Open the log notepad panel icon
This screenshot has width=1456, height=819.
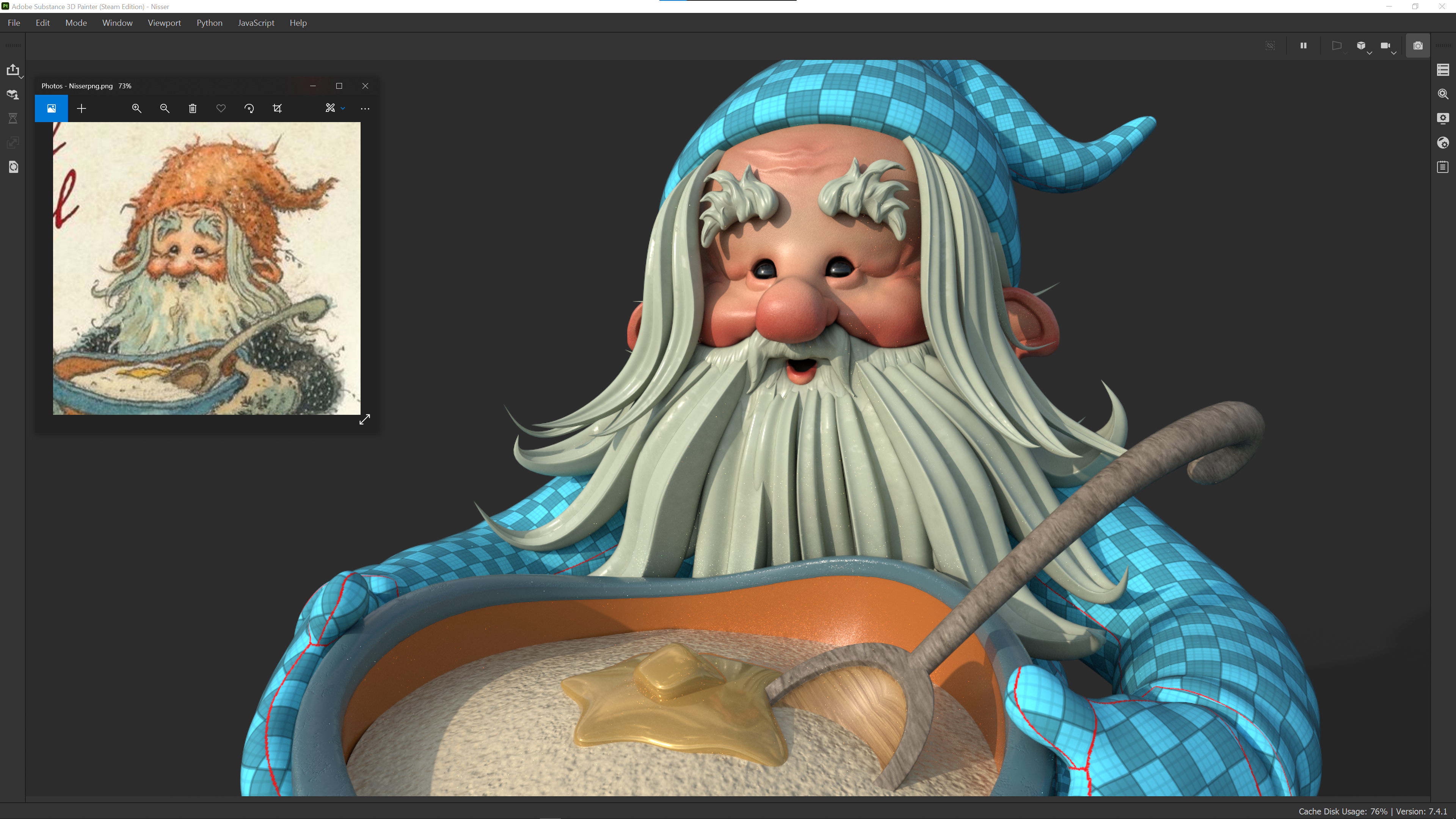(x=1443, y=167)
